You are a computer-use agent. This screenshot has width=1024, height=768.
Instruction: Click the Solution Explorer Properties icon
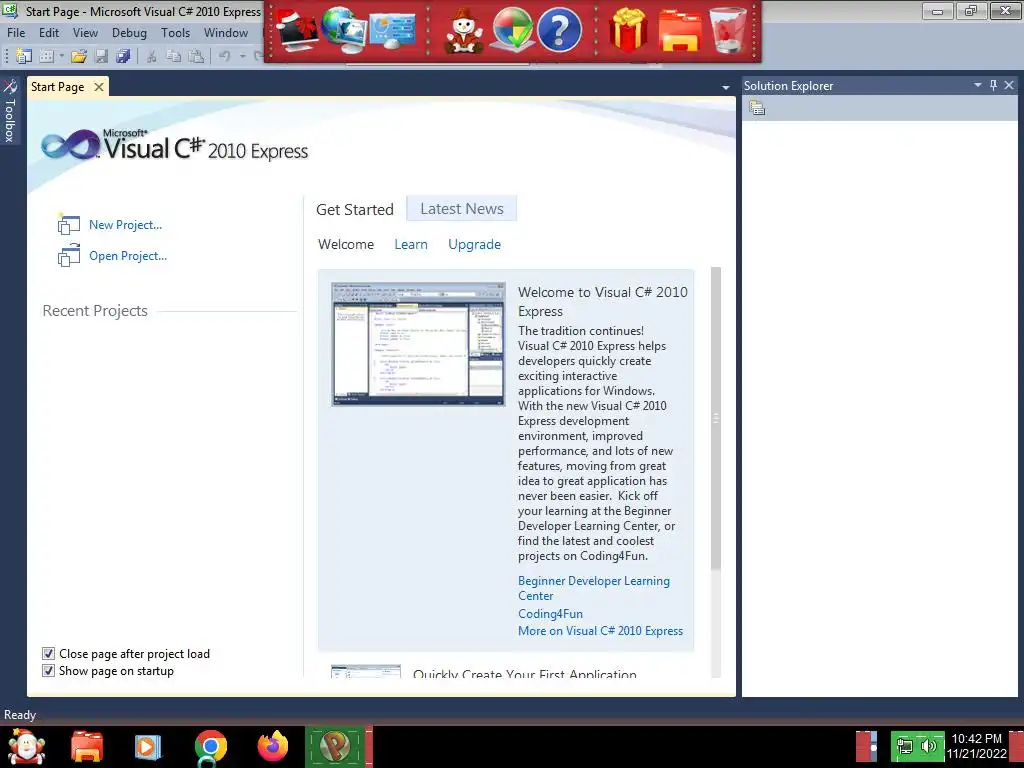tap(757, 108)
